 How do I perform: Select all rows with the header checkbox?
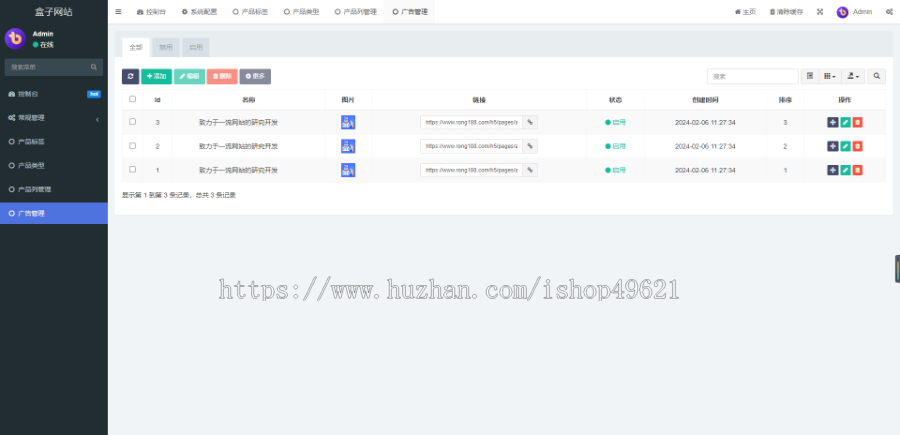tap(133, 99)
